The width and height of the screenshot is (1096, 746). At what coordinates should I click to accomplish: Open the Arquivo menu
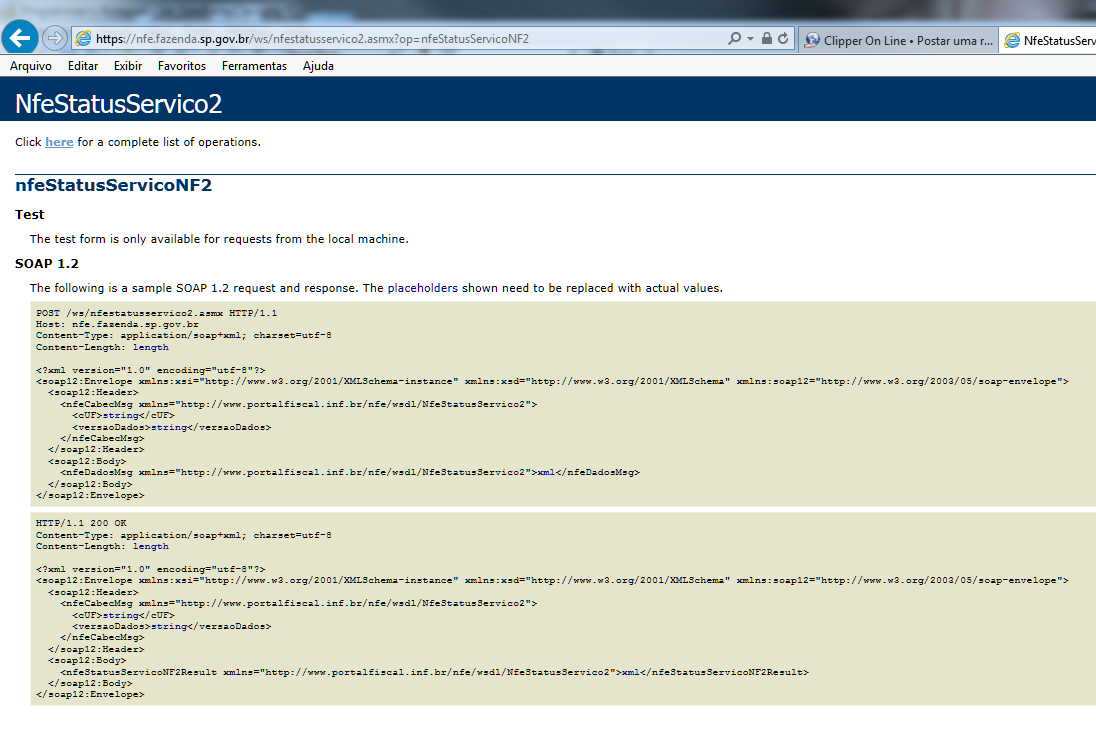pos(31,66)
